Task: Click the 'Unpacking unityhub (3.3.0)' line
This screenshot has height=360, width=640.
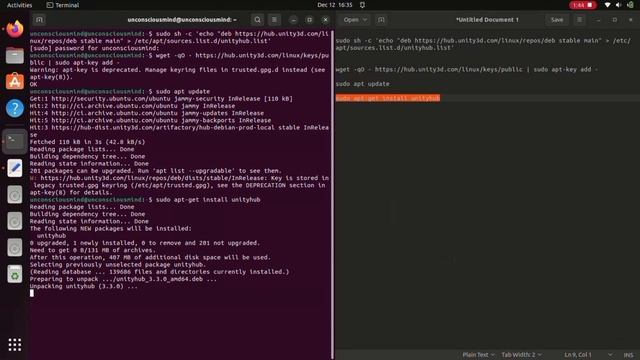Action: [x=84, y=286]
